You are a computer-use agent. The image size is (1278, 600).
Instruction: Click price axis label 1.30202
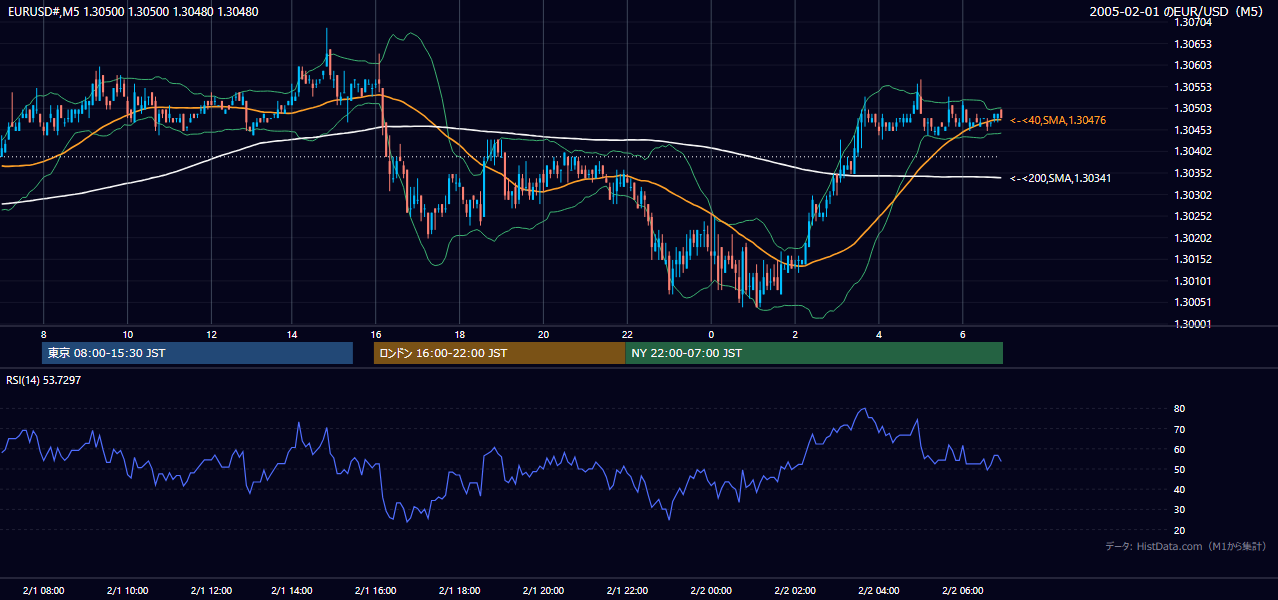pyautogui.click(x=1193, y=238)
